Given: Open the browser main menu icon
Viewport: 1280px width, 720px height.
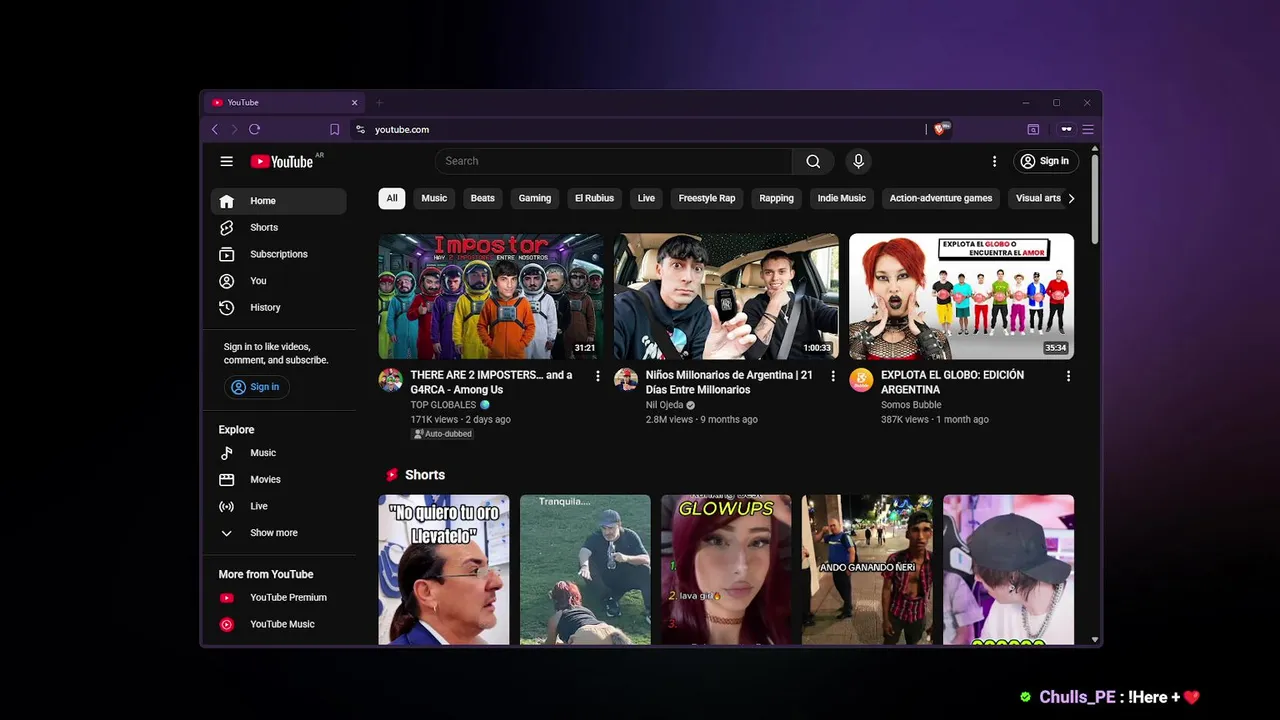Looking at the screenshot, I should [1088, 129].
